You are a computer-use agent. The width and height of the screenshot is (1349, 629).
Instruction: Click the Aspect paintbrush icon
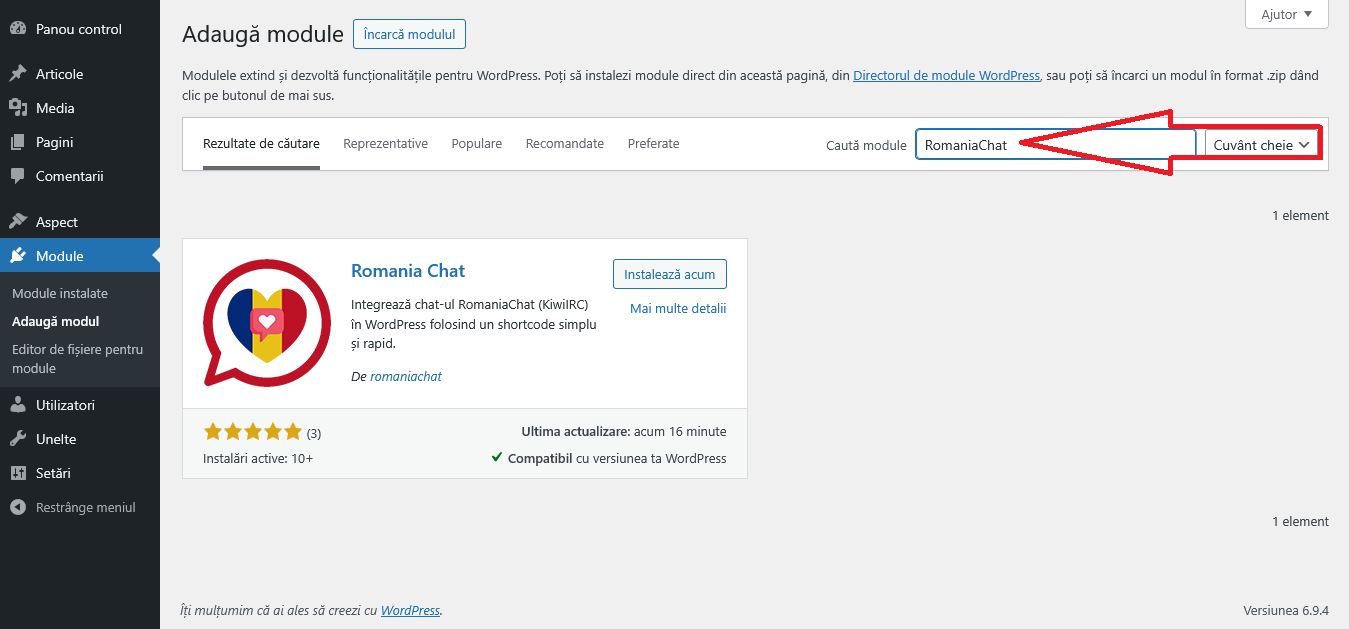(17, 222)
